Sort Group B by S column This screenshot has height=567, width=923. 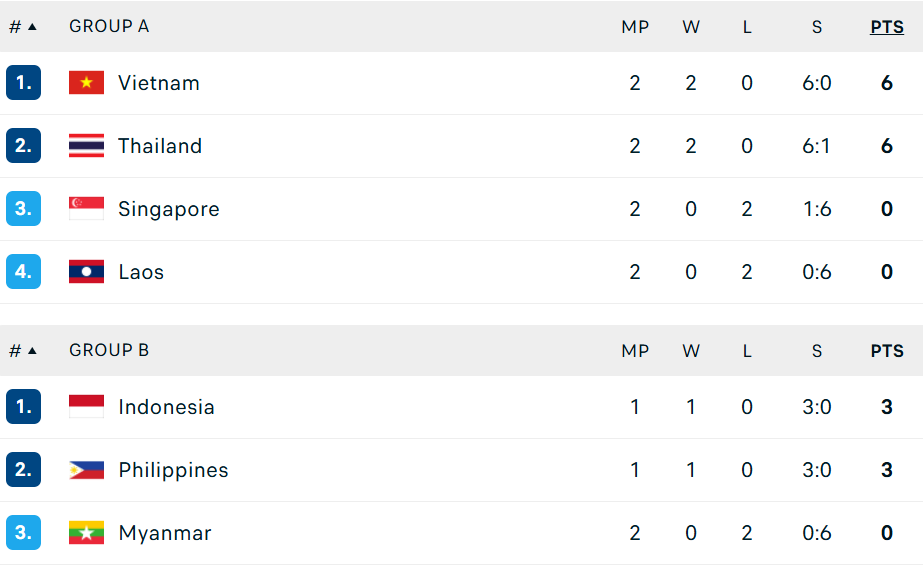point(817,351)
